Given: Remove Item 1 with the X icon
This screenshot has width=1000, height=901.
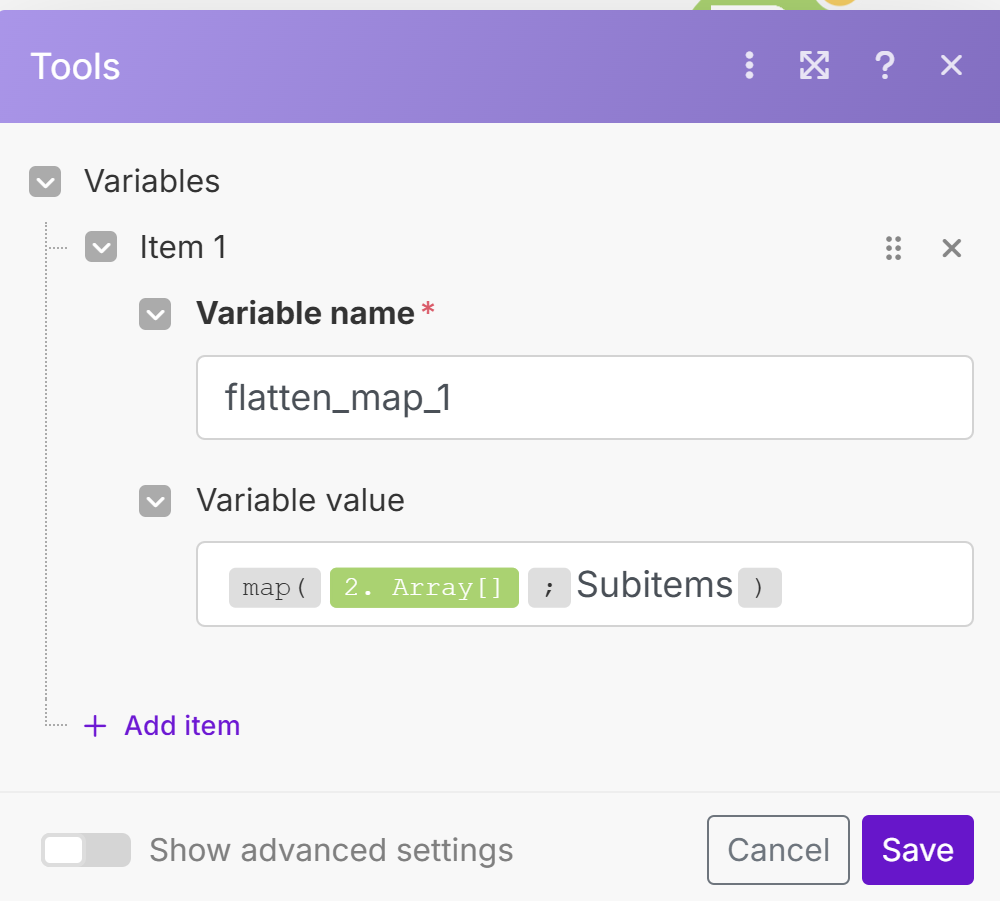Looking at the screenshot, I should coord(951,248).
